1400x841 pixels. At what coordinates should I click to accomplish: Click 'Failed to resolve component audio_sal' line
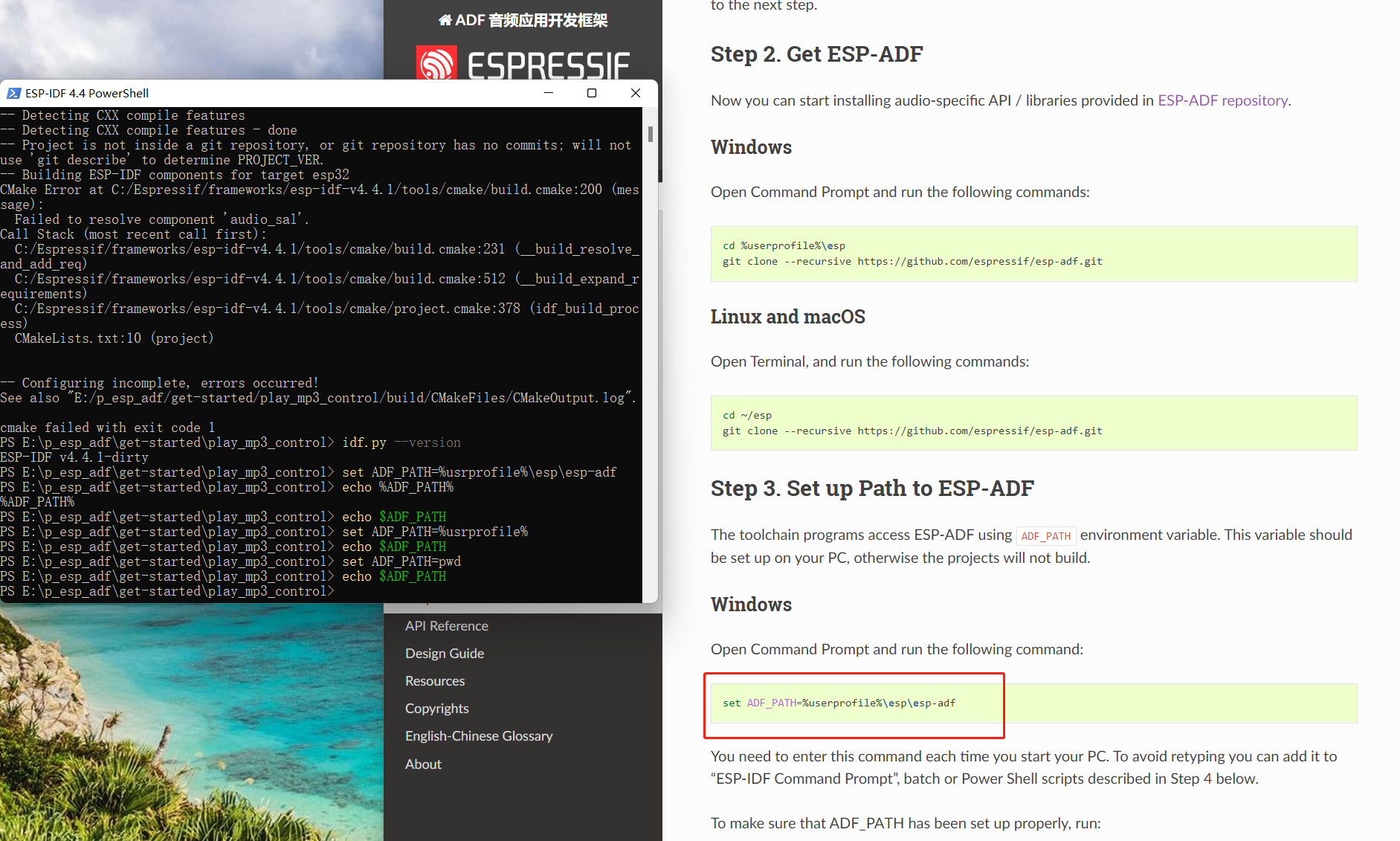pyautogui.click(x=161, y=219)
